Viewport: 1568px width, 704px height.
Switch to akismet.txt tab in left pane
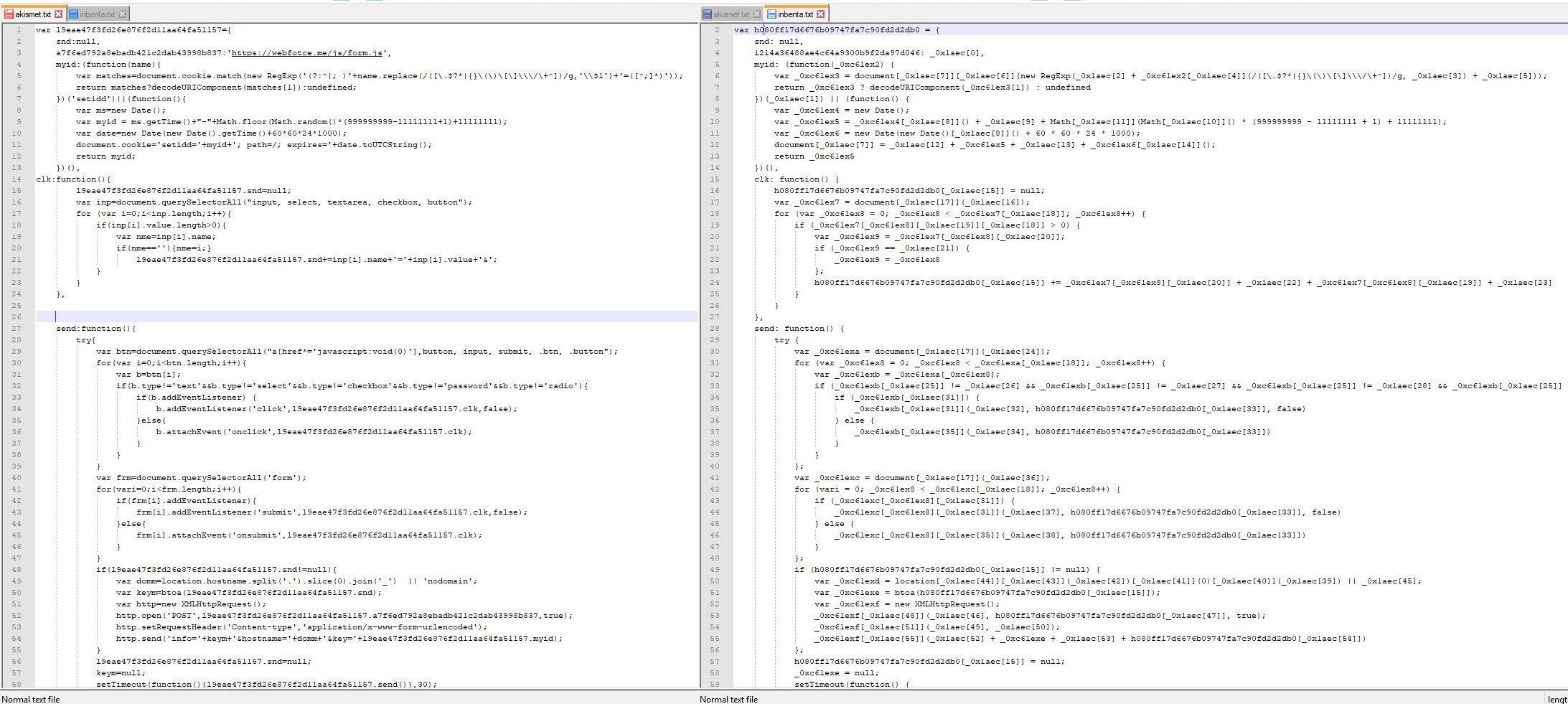32,14
